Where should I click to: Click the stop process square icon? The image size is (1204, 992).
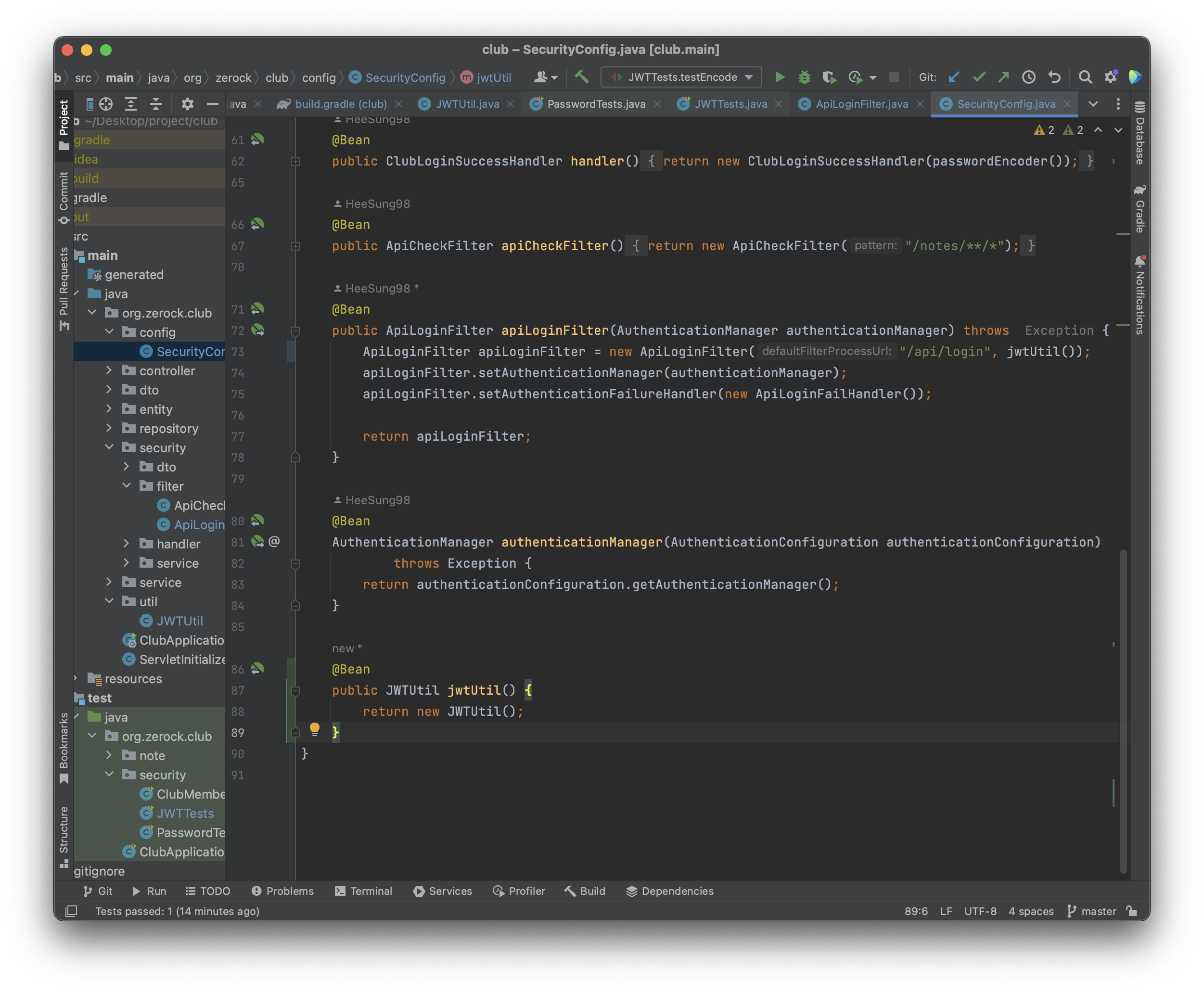point(894,77)
